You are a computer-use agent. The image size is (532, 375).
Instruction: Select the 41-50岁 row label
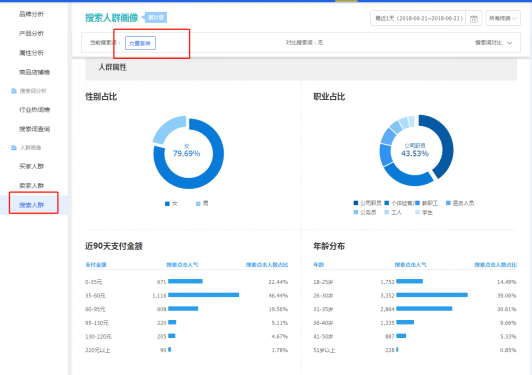click(323, 337)
